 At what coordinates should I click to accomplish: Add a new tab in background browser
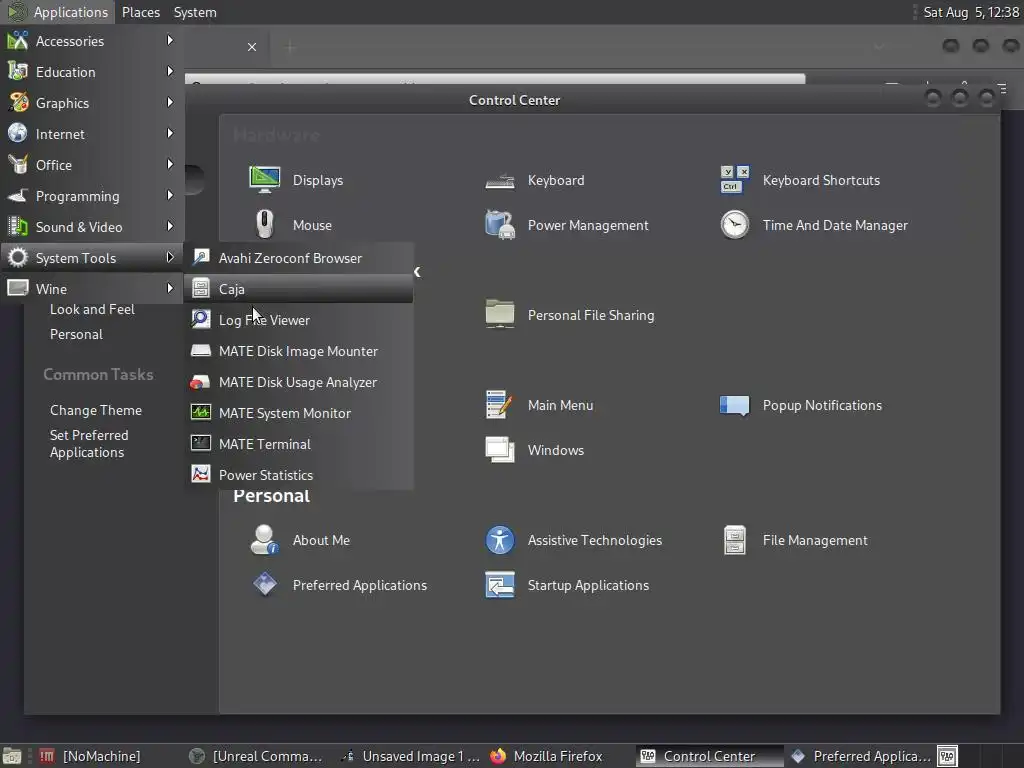click(x=290, y=47)
